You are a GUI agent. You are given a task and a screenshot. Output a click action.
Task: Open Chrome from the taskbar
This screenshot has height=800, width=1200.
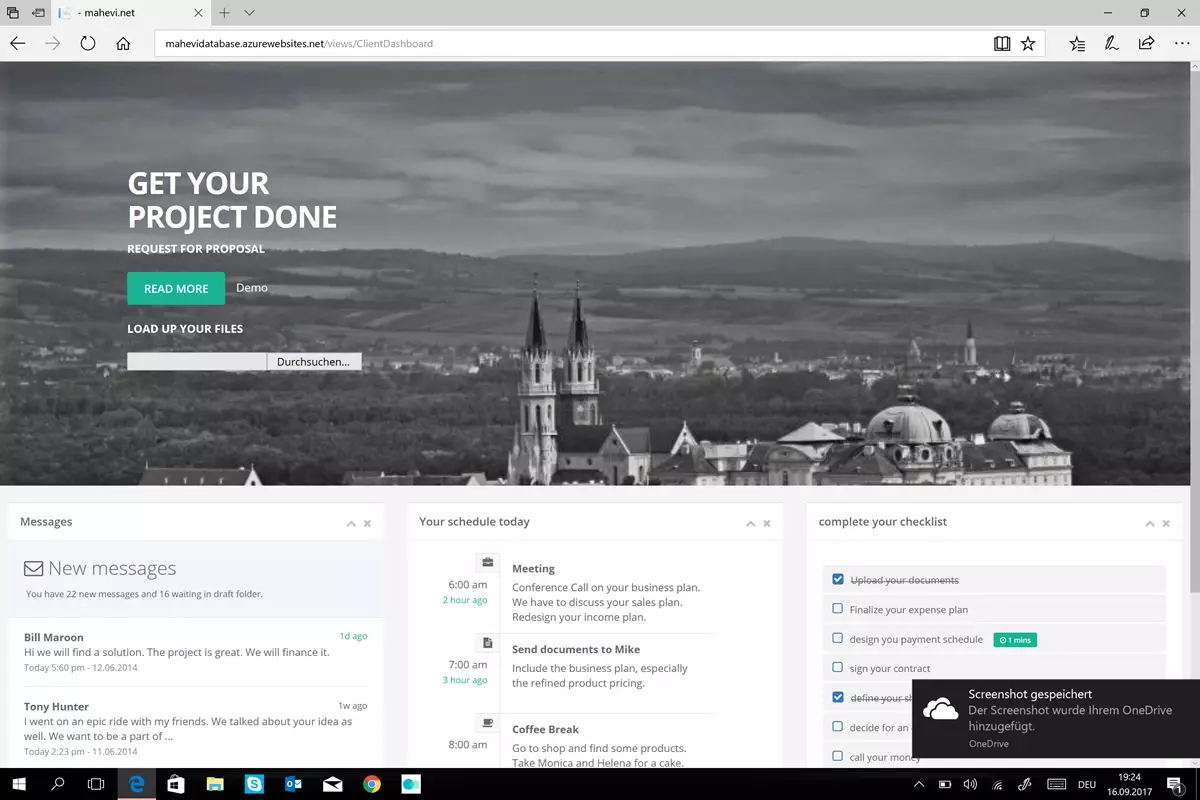[372, 784]
